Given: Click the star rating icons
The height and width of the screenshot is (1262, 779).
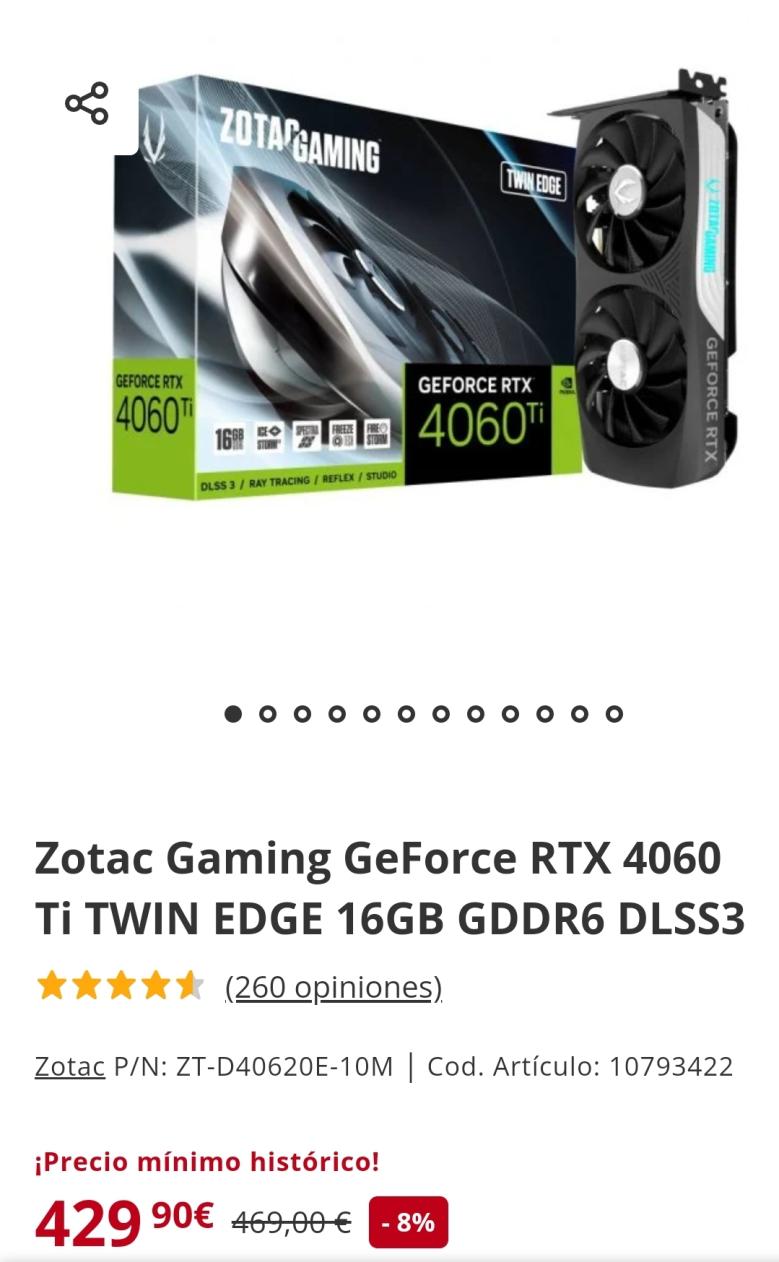Looking at the screenshot, I should pos(120,987).
